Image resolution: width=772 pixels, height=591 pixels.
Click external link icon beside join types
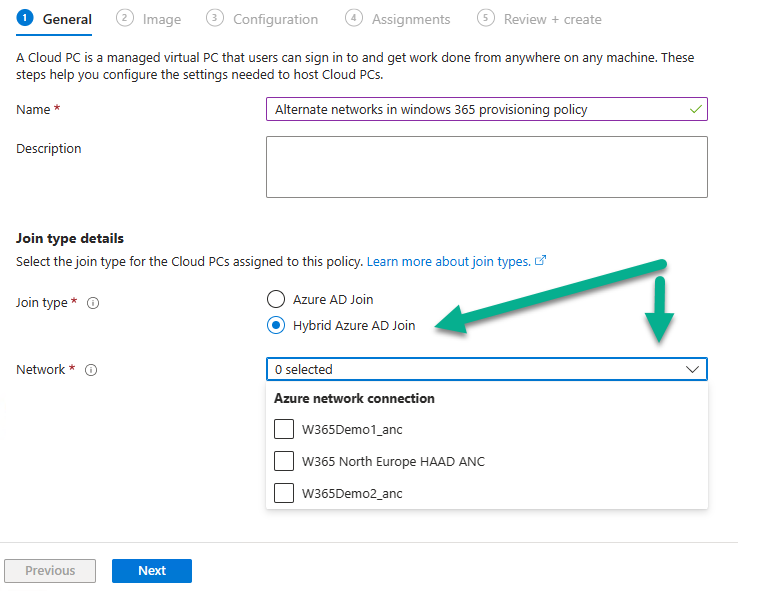541,261
